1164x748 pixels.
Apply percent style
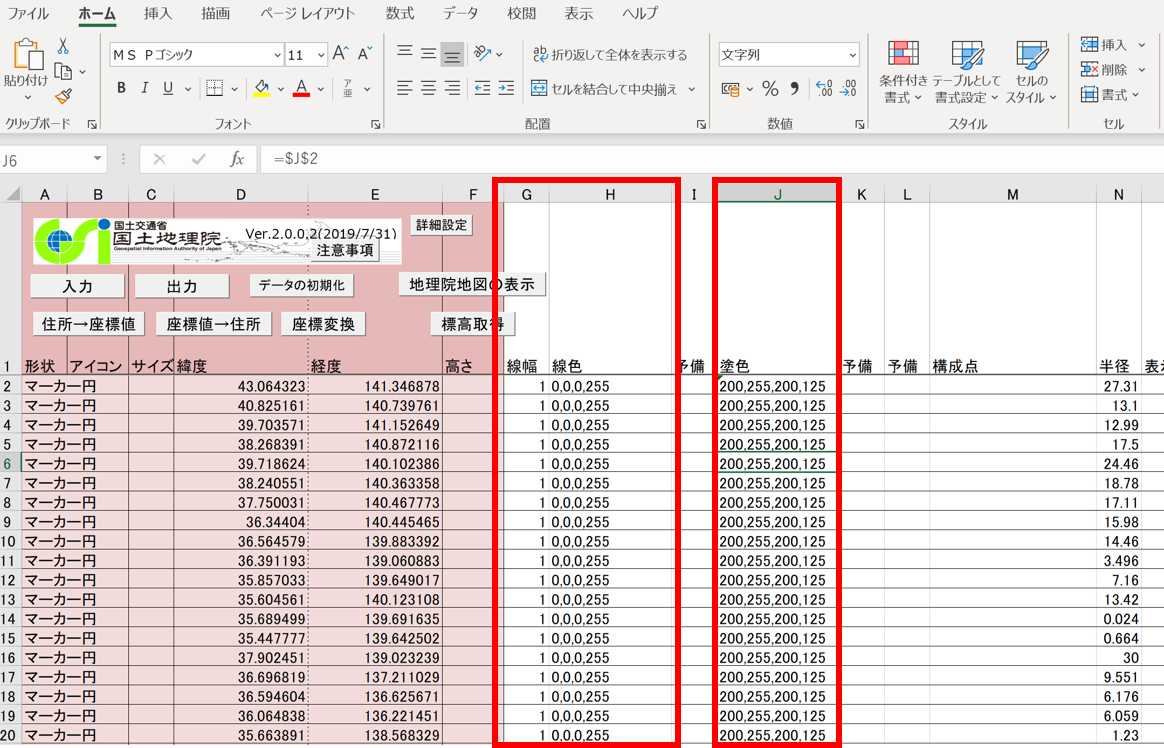(771, 89)
